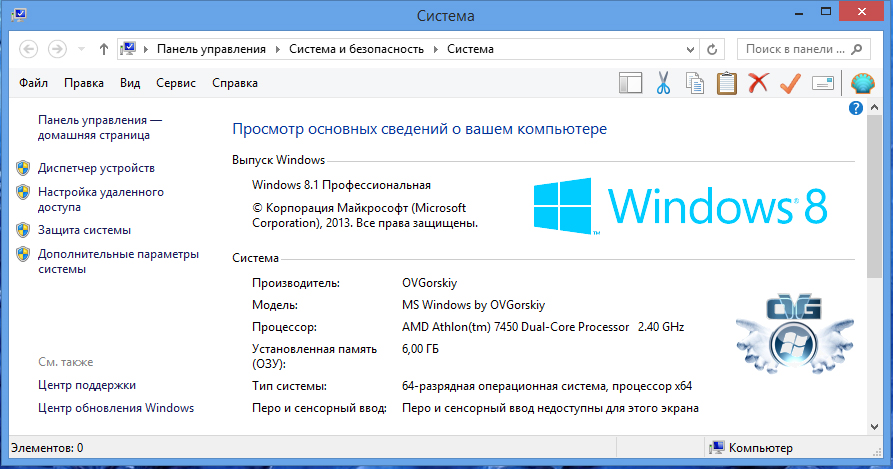Minimize the 'Система' window
This screenshot has width=893, height=469.
point(798,12)
